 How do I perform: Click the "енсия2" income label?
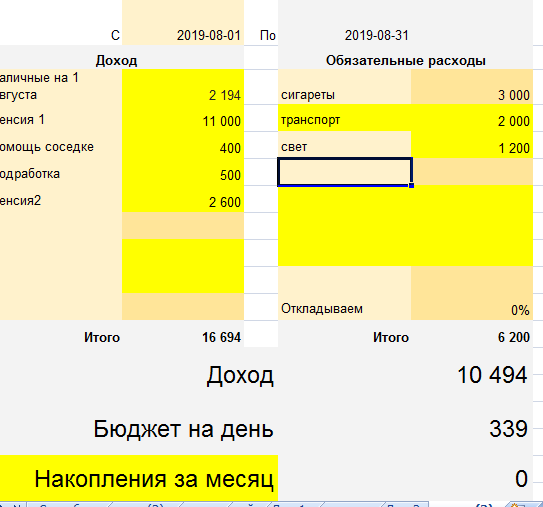[x=20, y=201]
